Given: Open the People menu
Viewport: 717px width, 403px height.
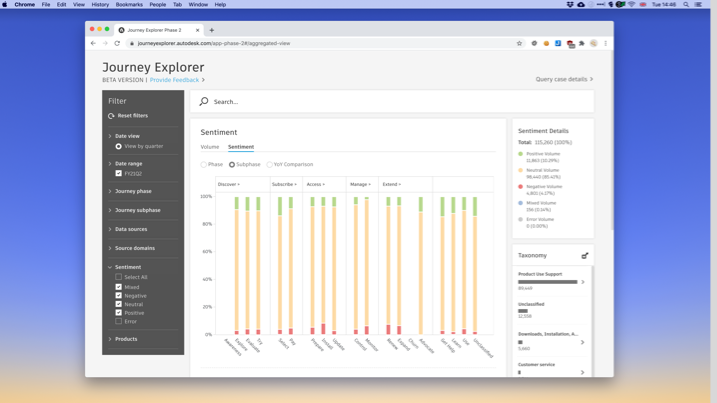Looking at the screenshot, I should point(158,5).
